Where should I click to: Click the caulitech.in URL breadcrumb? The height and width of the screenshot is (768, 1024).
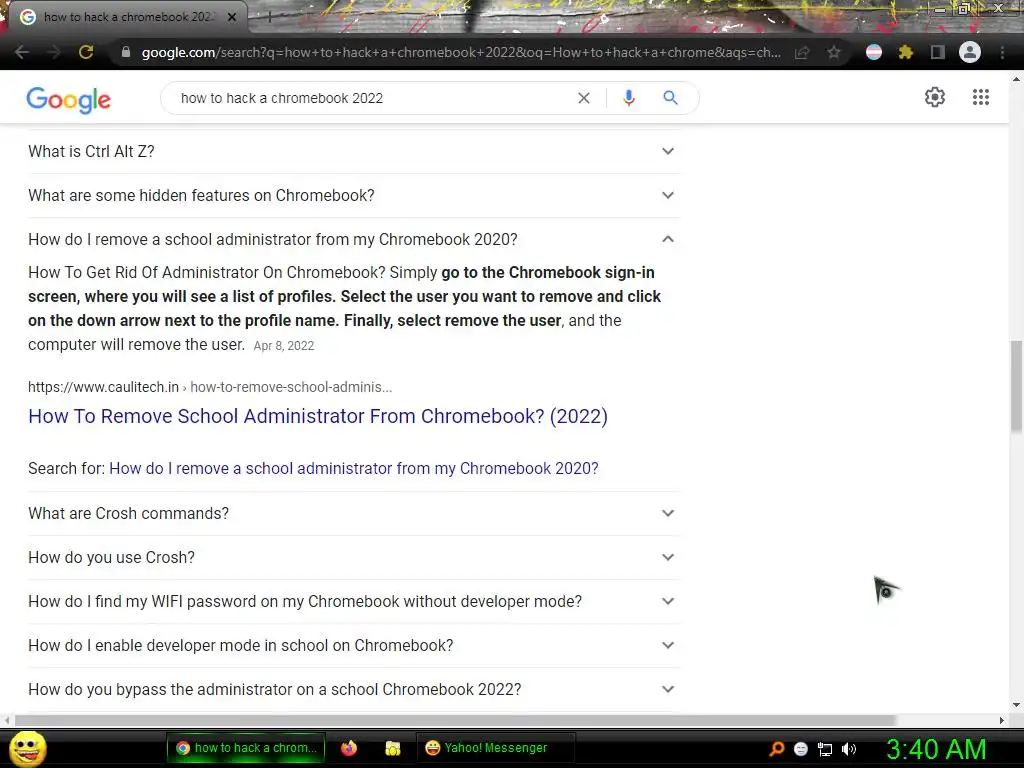(x=210, y=387)
